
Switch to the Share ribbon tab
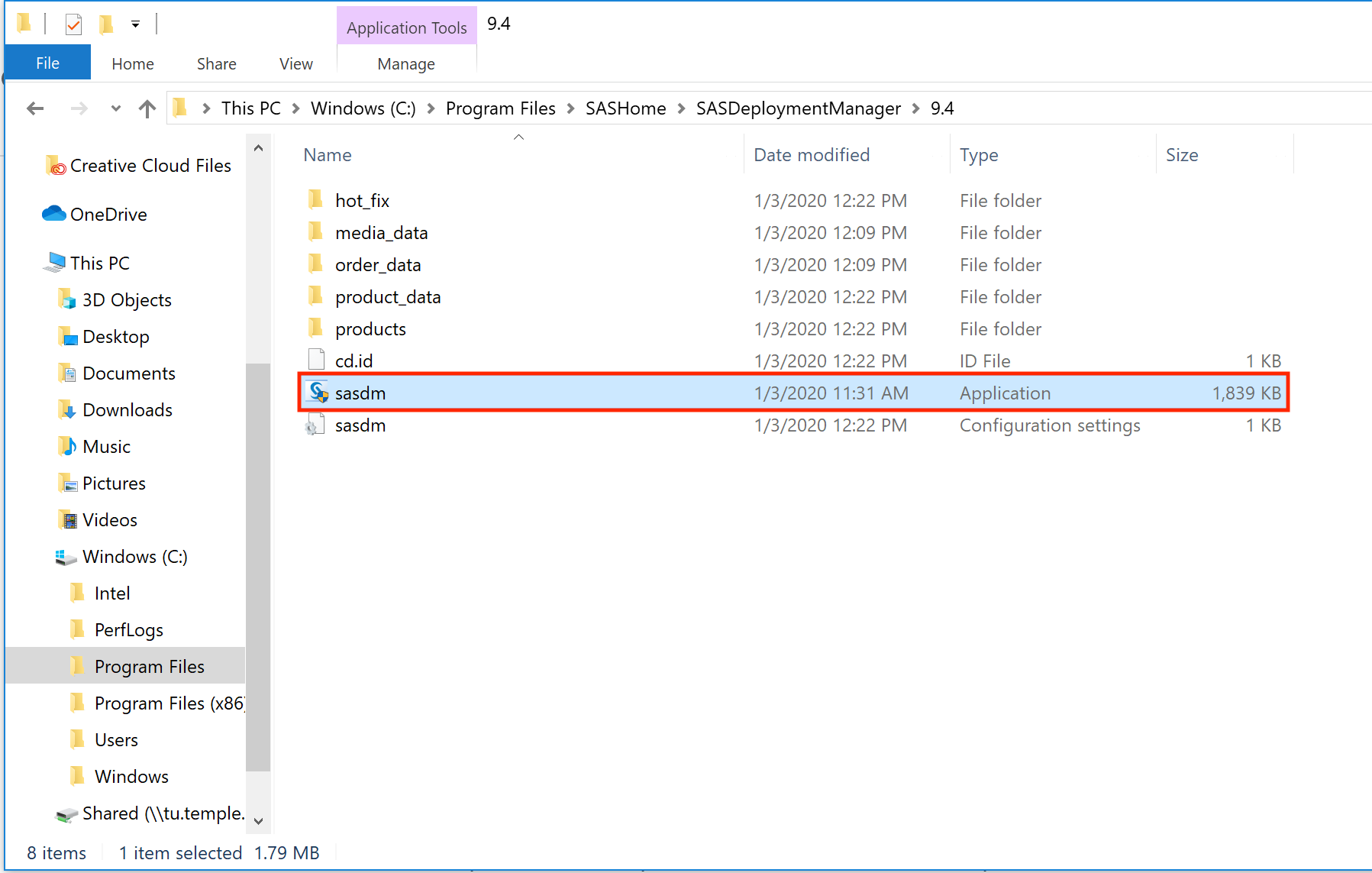tap(217, 64)
